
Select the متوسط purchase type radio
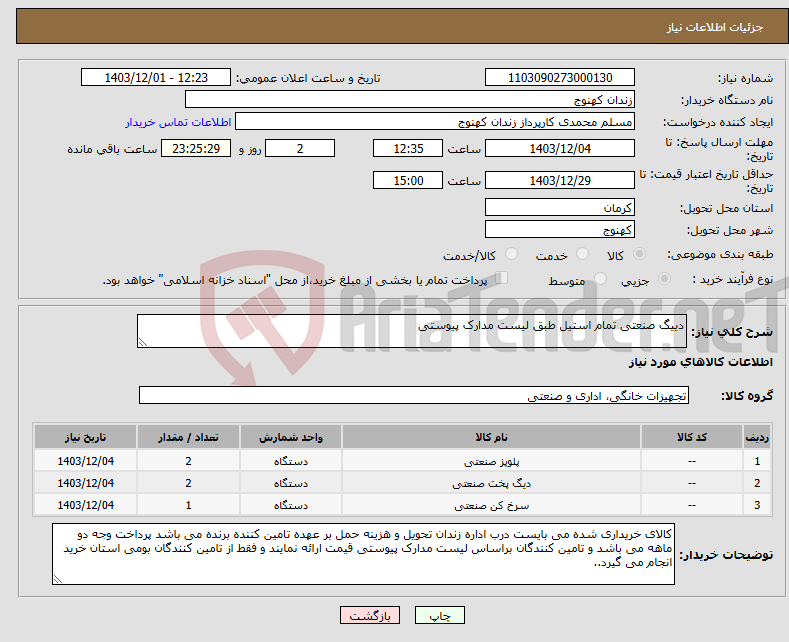[x=600, y=278]
